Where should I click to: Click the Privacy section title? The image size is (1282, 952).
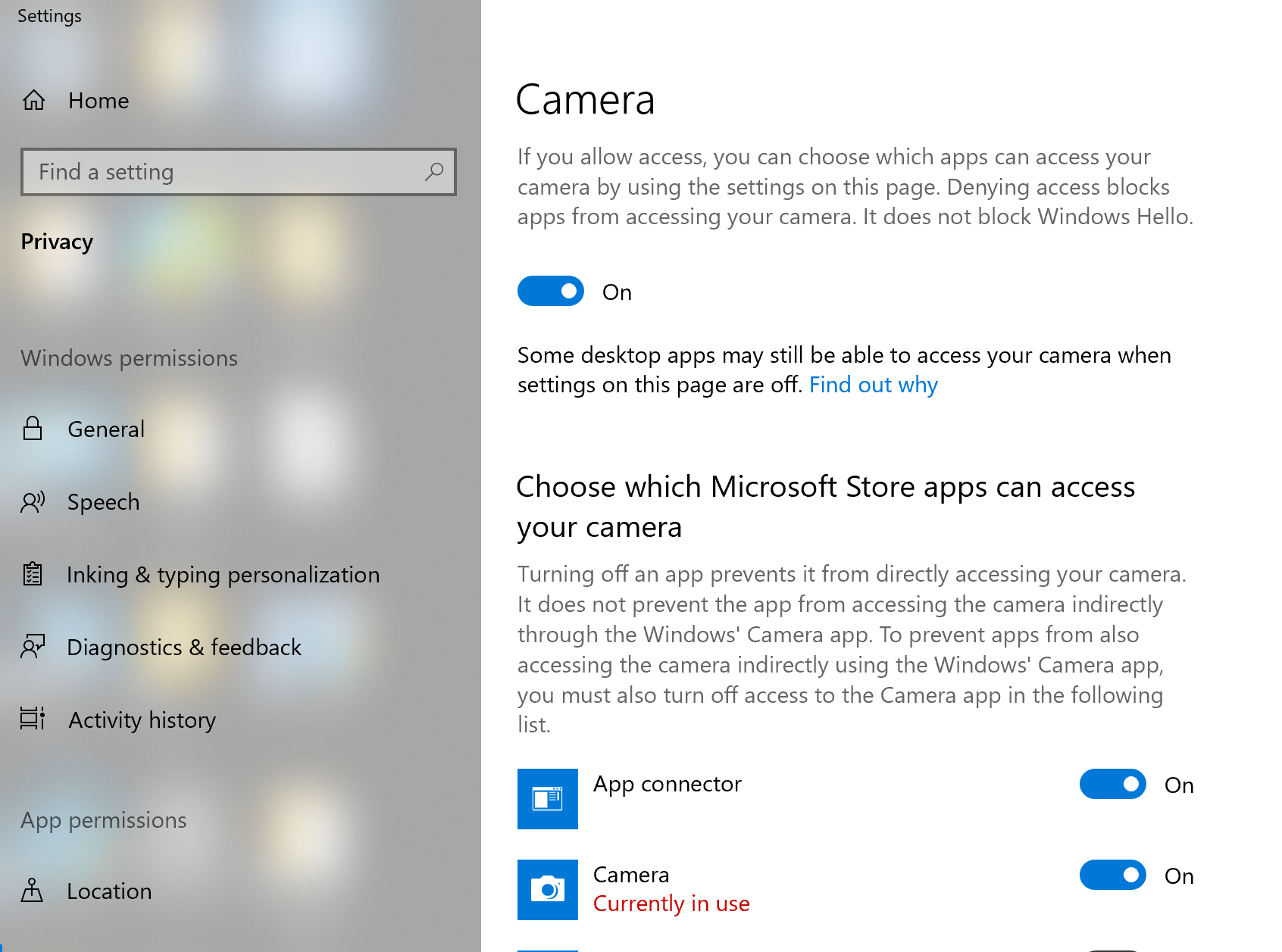pyautogui.click(x=57, y=242)
